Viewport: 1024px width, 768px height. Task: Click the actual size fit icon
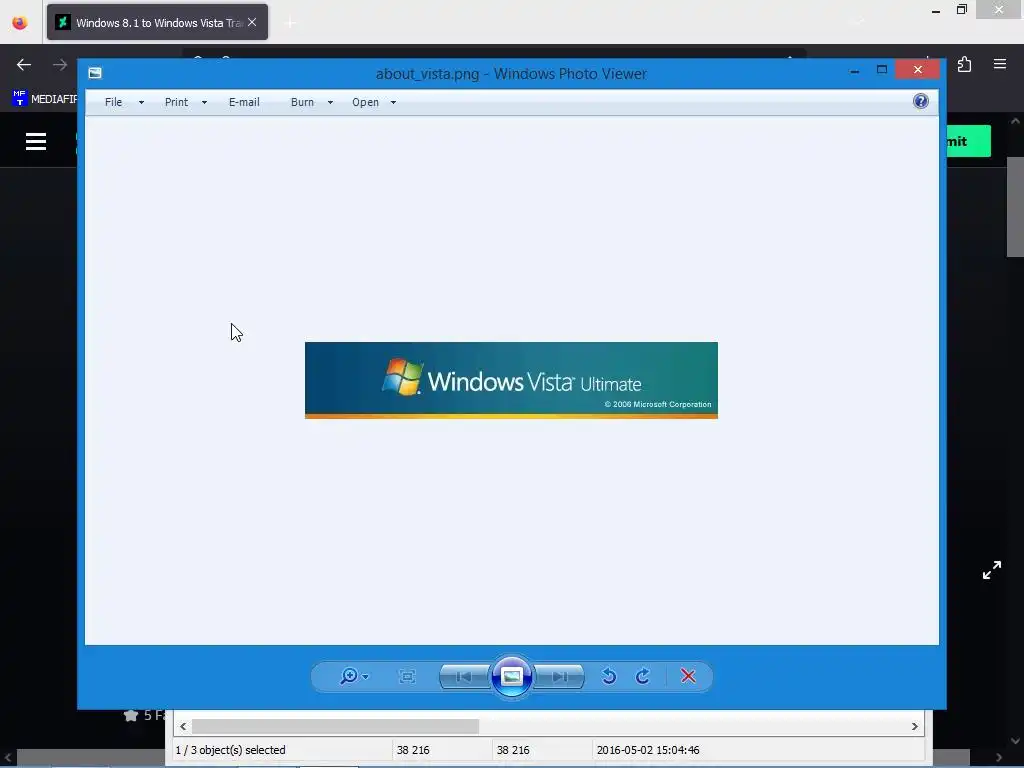click(x=407, y=677)
